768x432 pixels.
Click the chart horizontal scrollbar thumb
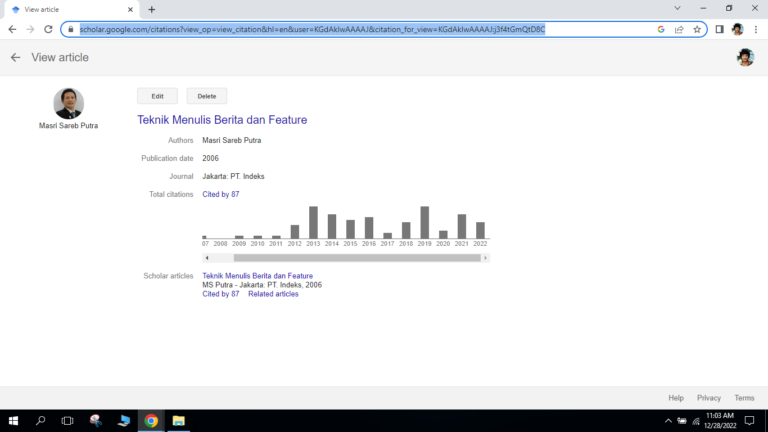point(357,258)
